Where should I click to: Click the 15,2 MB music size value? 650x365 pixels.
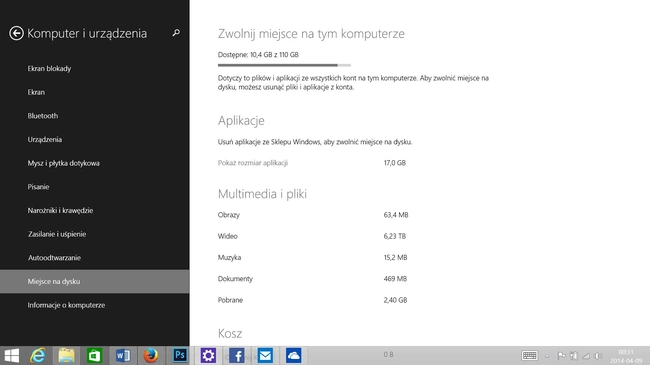[395, 257]
